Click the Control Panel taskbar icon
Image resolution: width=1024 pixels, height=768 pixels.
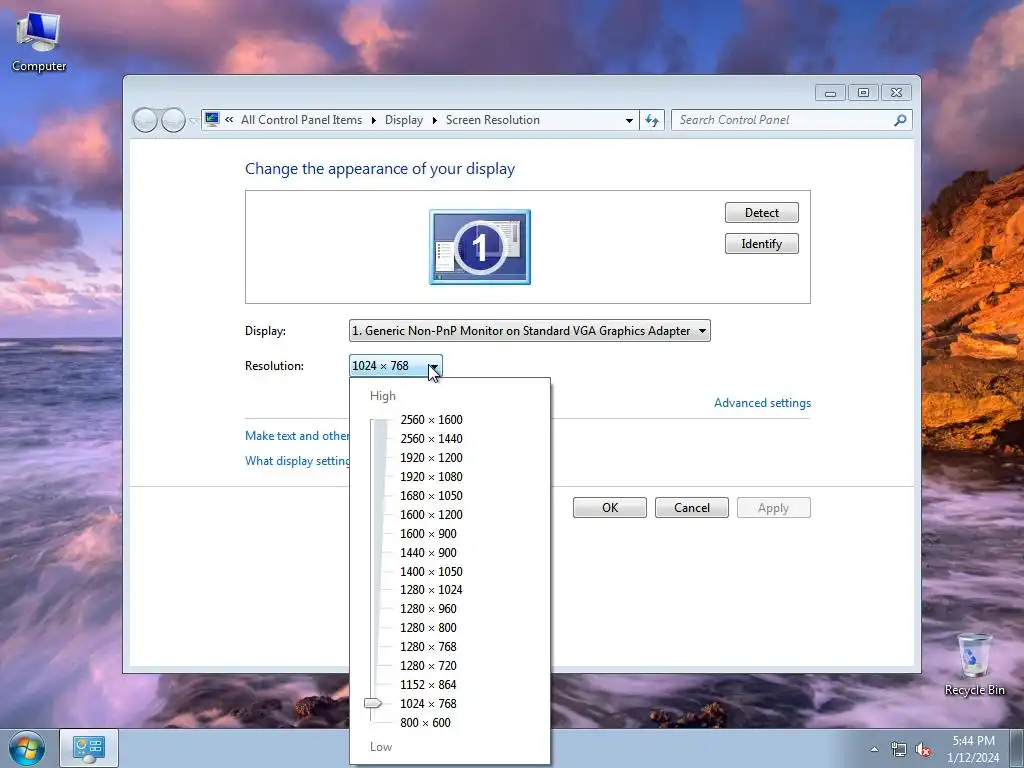click(x=89, y=748)
